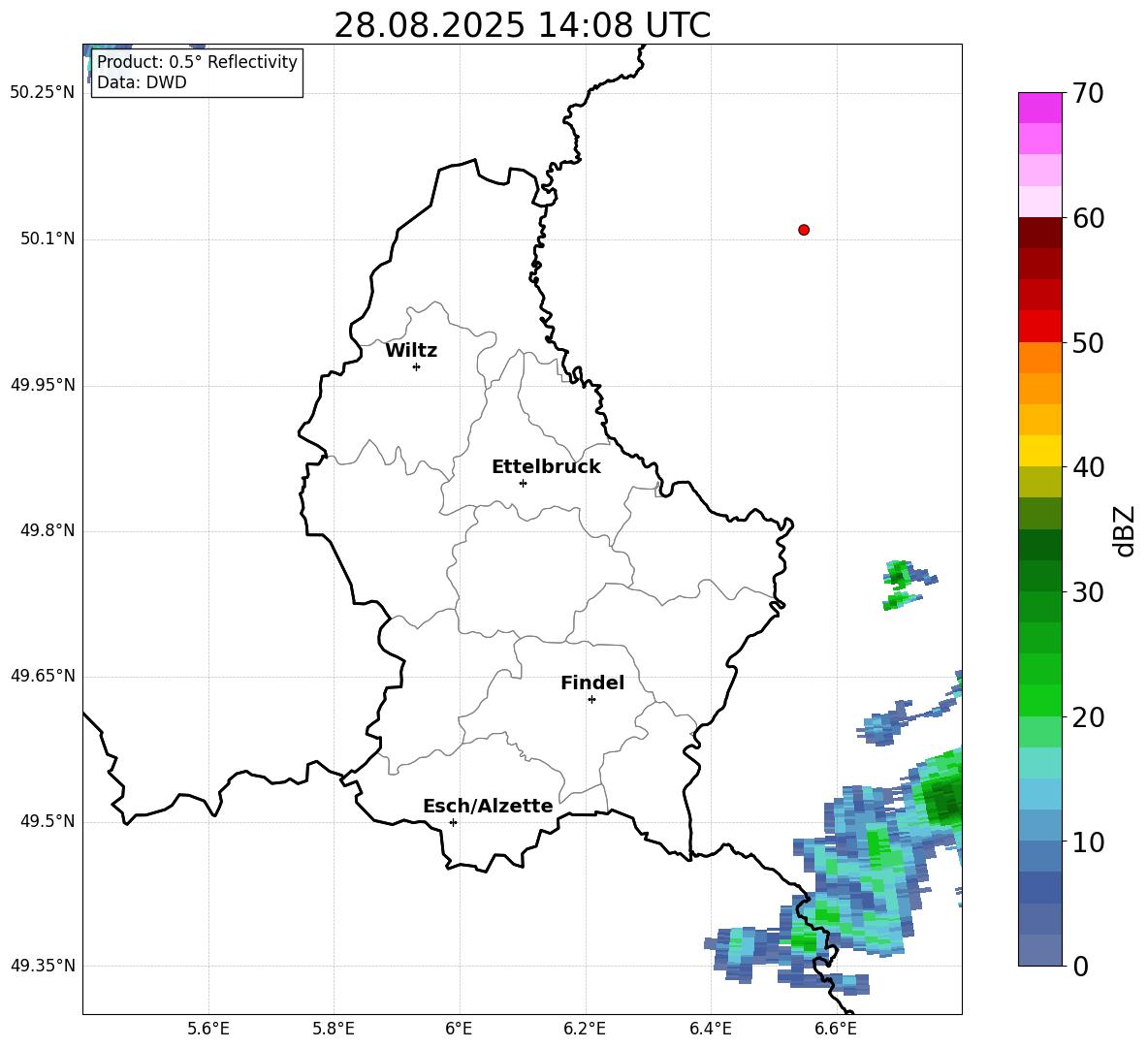Click the 50.1°N latitude label
The width and height of the screenshot is (1148, 1048).
point(48,239)
